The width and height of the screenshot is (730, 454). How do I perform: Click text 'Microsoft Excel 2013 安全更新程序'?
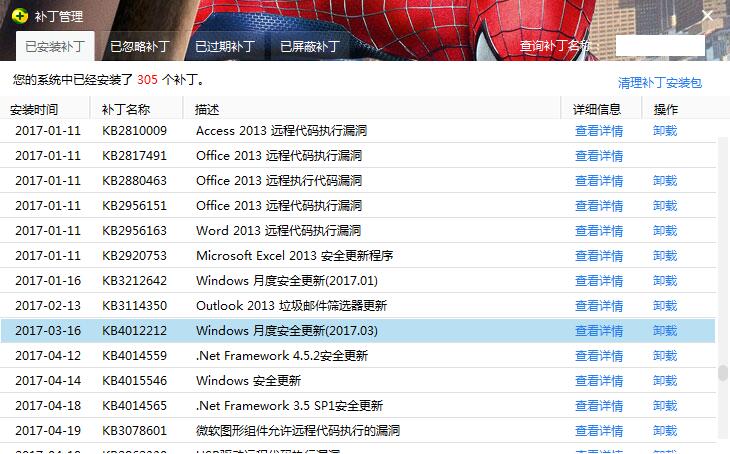click(x=295, y=256)
